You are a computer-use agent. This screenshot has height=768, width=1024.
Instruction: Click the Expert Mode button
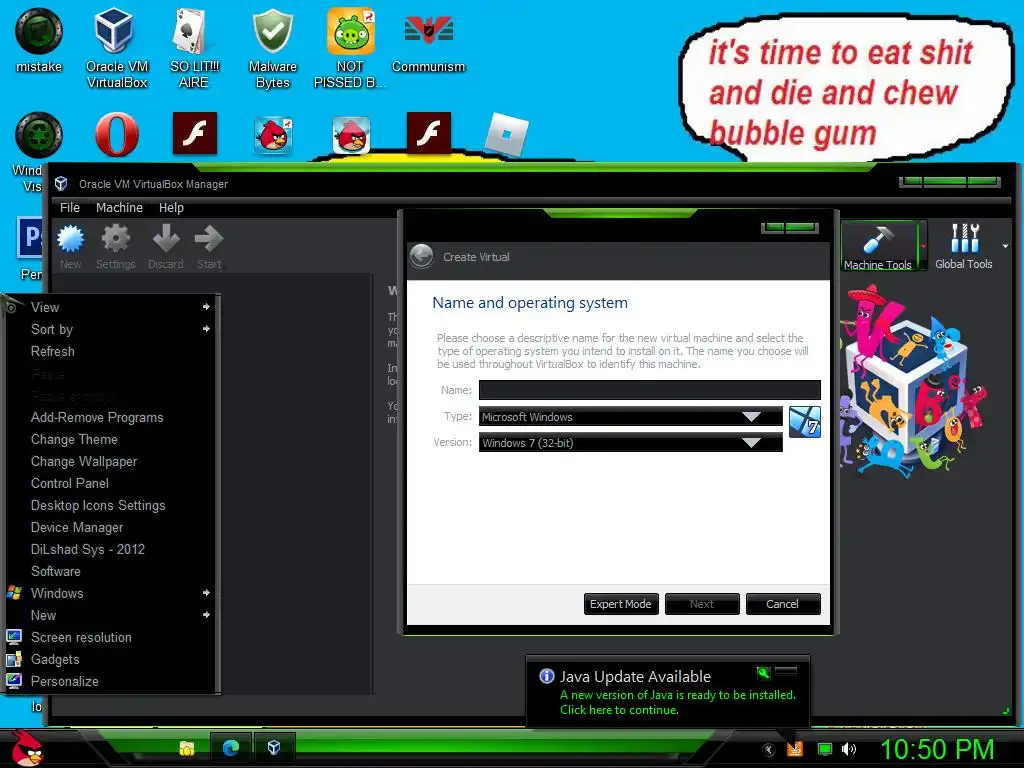click(620, 604)
